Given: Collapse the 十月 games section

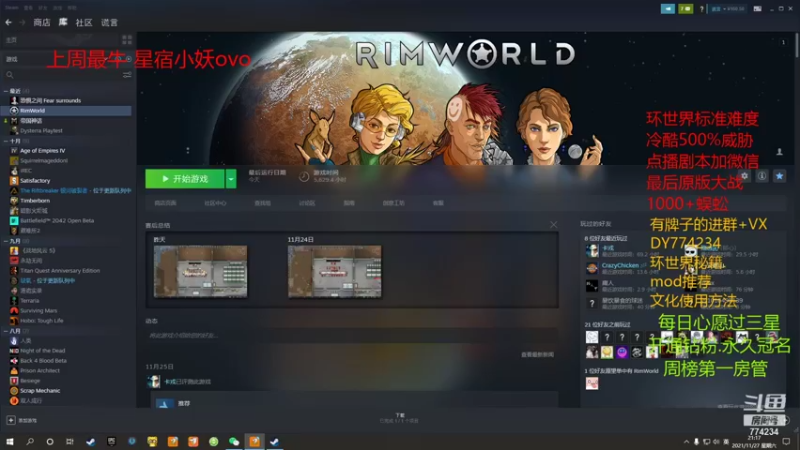Looking at the screenshot, I should (x=6, y=141).
